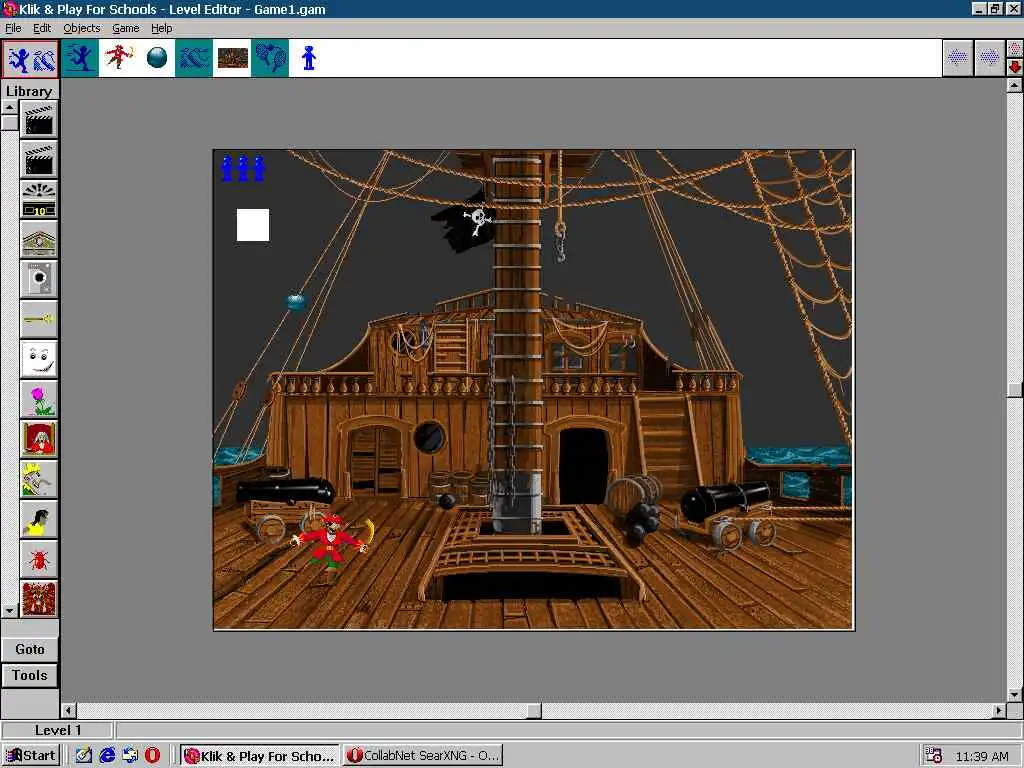This screenshot has width=1024, height=768.
Task: Select the teal ball on the playfield
Action: coord(296,302)
